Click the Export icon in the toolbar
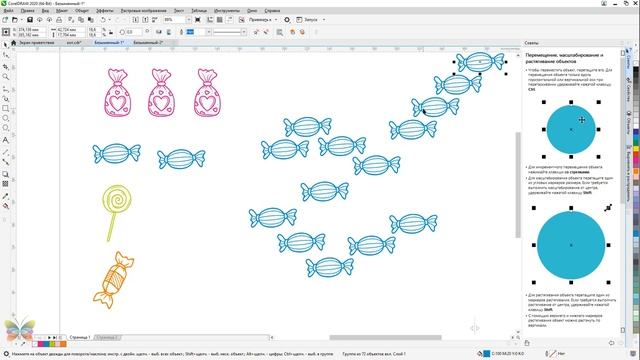The height and width of the screenshot is (360, 640). tap(145, 20)
